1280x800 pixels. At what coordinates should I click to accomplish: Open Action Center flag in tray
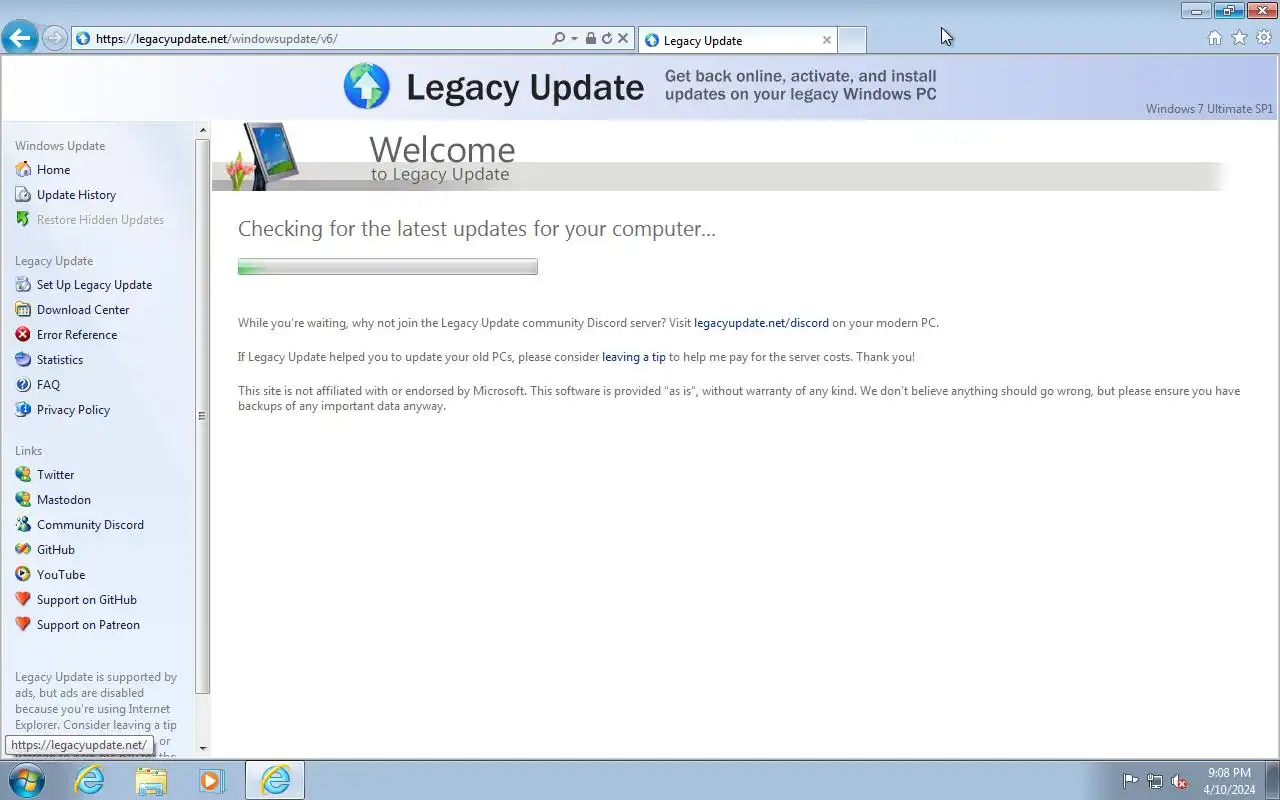[x=1130, y=781]
